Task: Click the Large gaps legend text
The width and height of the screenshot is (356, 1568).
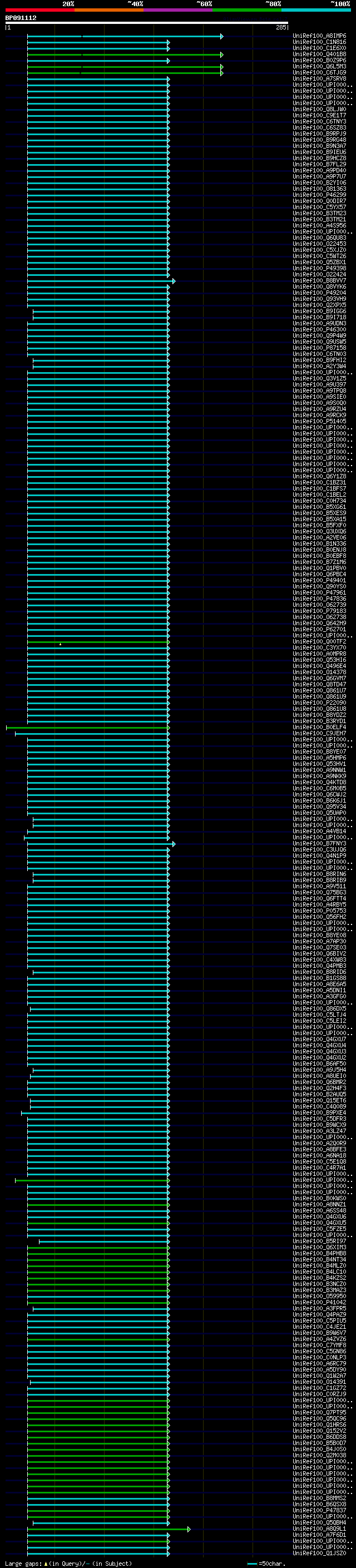Action: [x=68, y=1563]
